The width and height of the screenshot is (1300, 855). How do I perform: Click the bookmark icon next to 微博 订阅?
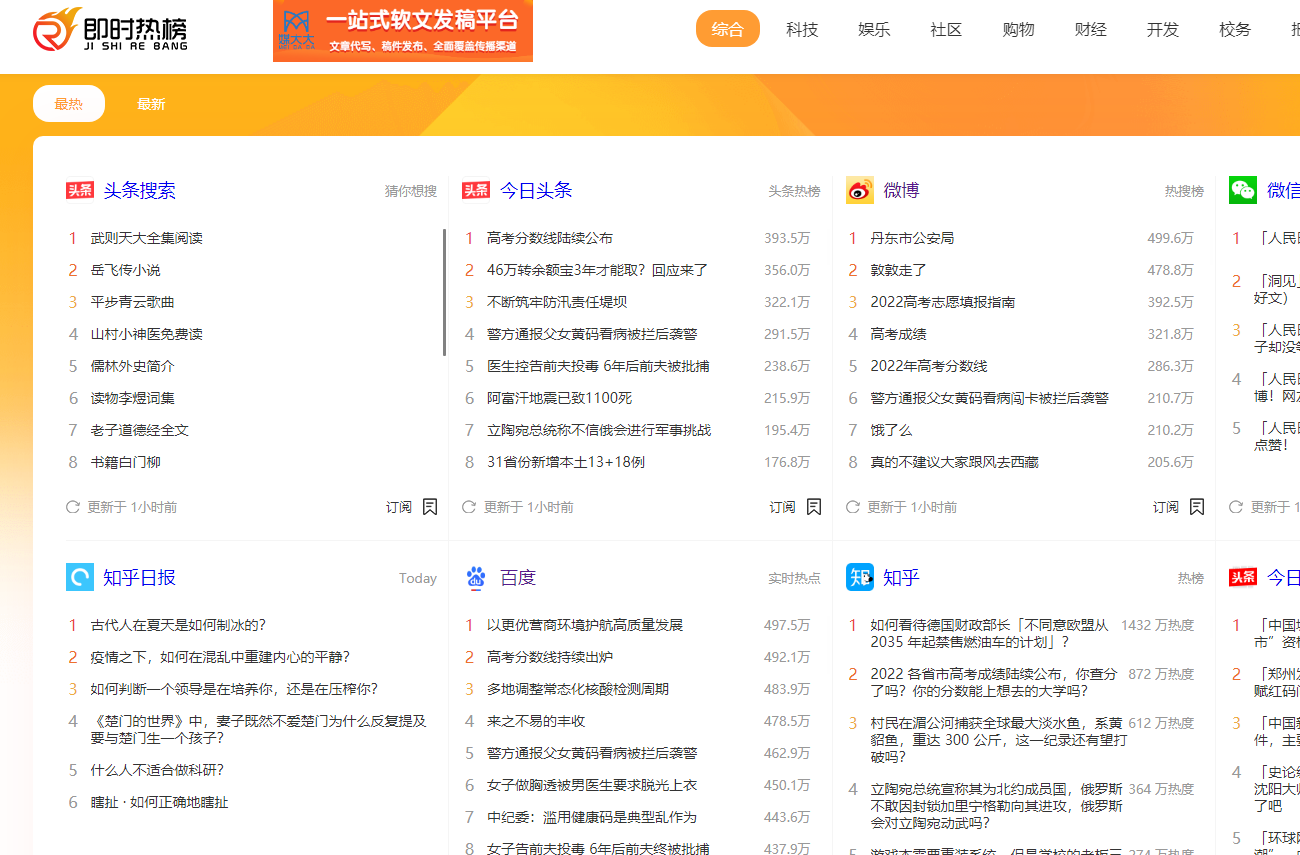(x=1196, y=506)
